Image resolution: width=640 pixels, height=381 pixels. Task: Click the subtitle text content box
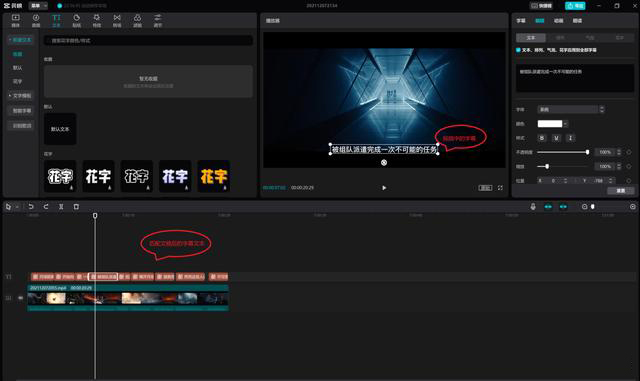pos(574,78)
